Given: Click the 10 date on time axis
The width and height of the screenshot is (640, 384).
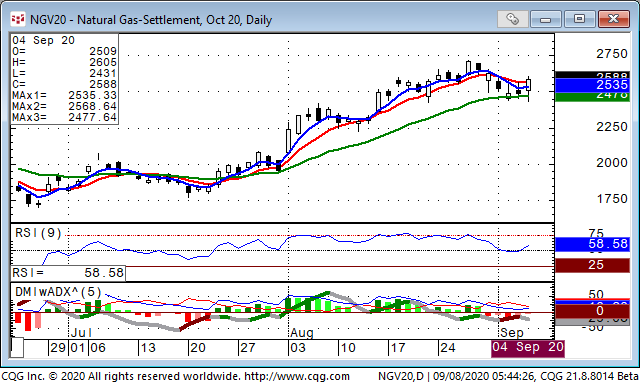Looking at the screenshot, I should click(348, 348).
